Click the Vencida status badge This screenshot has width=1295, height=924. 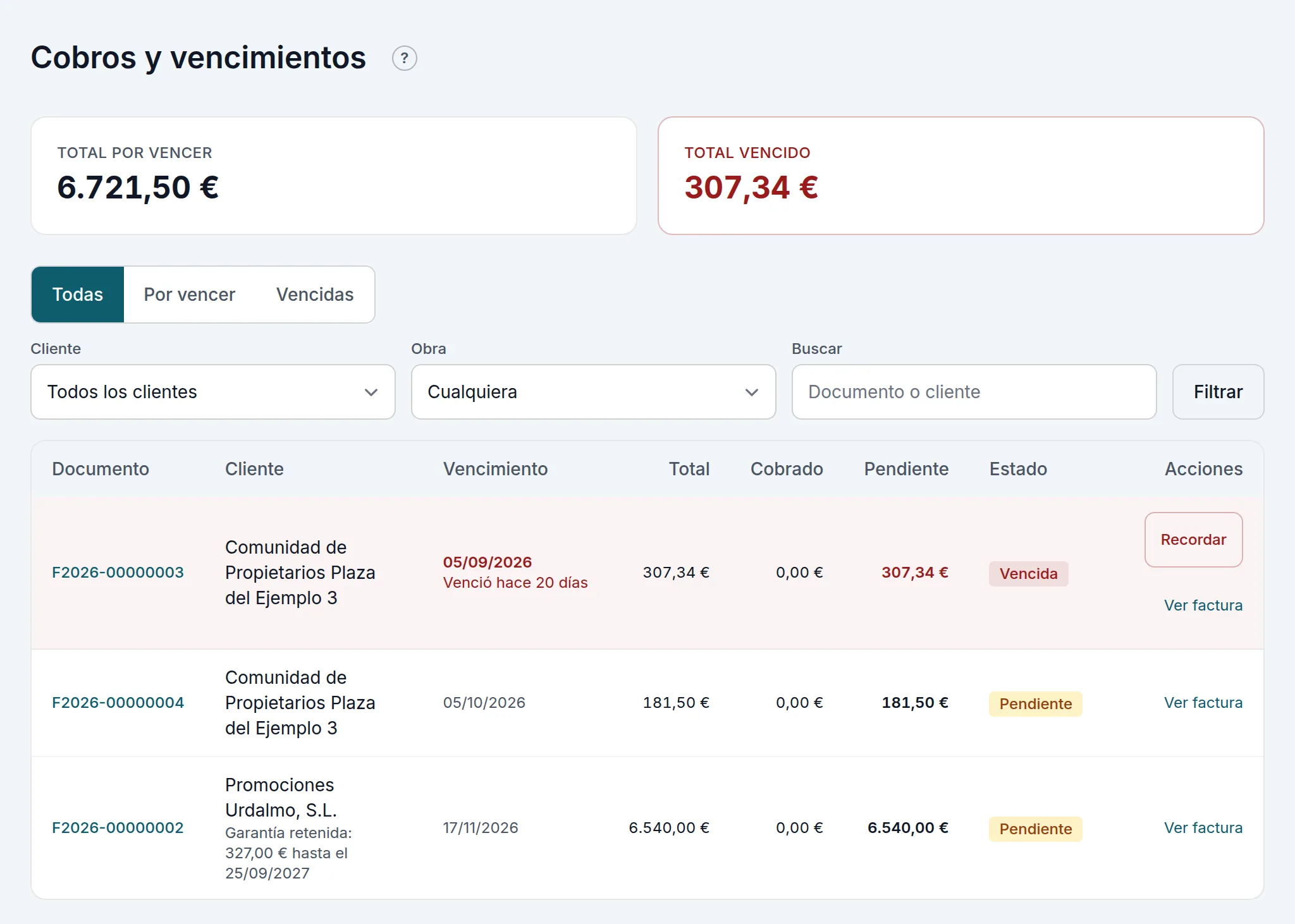(1028, 574)
